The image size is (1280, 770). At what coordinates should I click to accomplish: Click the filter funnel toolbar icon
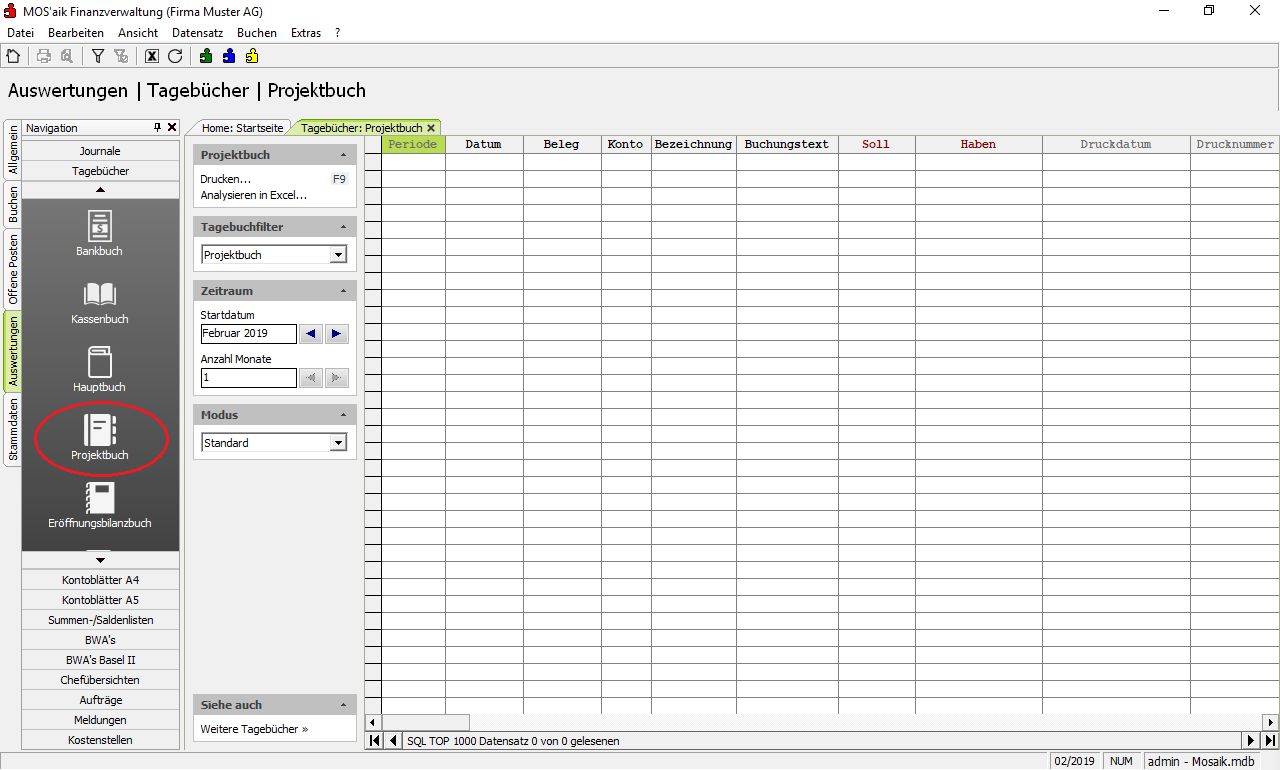pyautogui.click(x=98, y=57)
